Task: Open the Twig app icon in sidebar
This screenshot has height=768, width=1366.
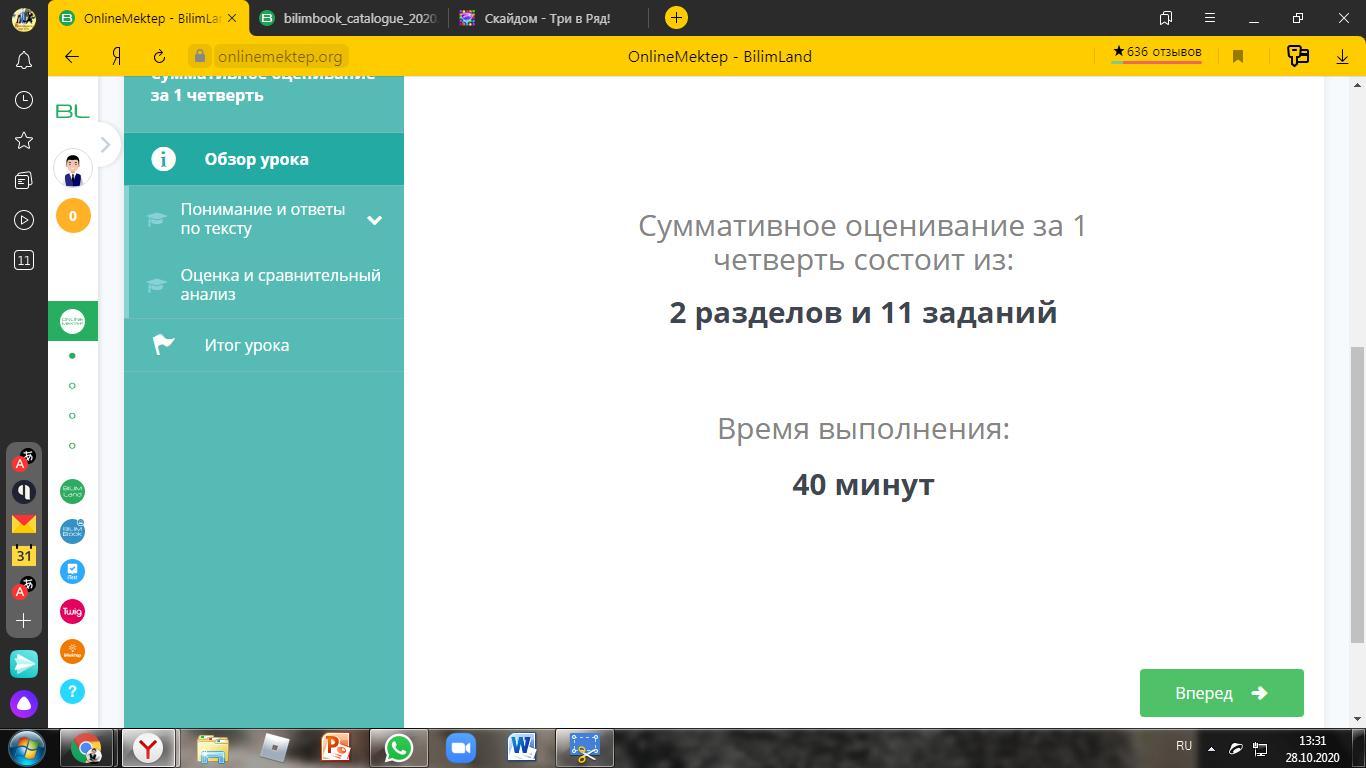Action: [x=72, y=611]
